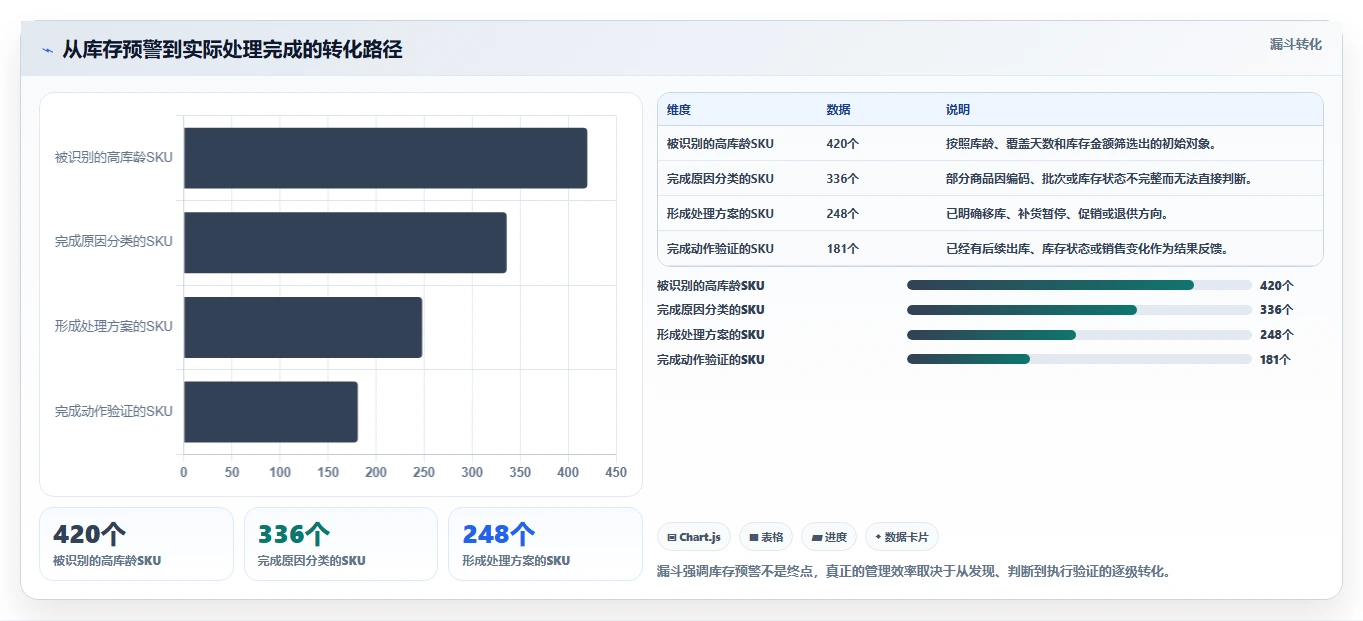The height and width of the screenshot is (621, 1363).
Task: Click the 420个 value in the table
Action: 843,144
